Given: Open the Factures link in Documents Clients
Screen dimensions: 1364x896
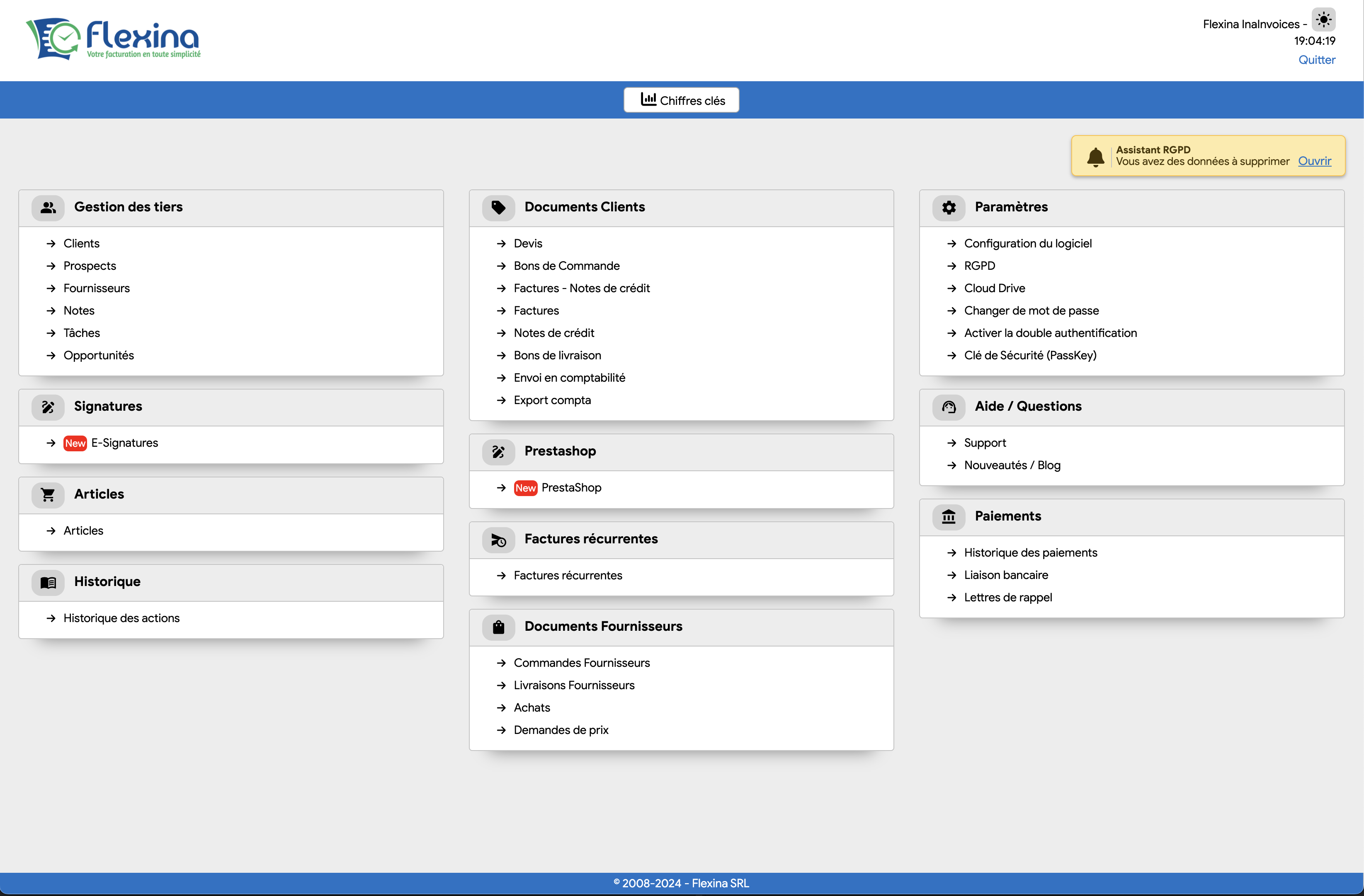Looking at the screenshot, I should pyautogui.click(x=536, y=310).
